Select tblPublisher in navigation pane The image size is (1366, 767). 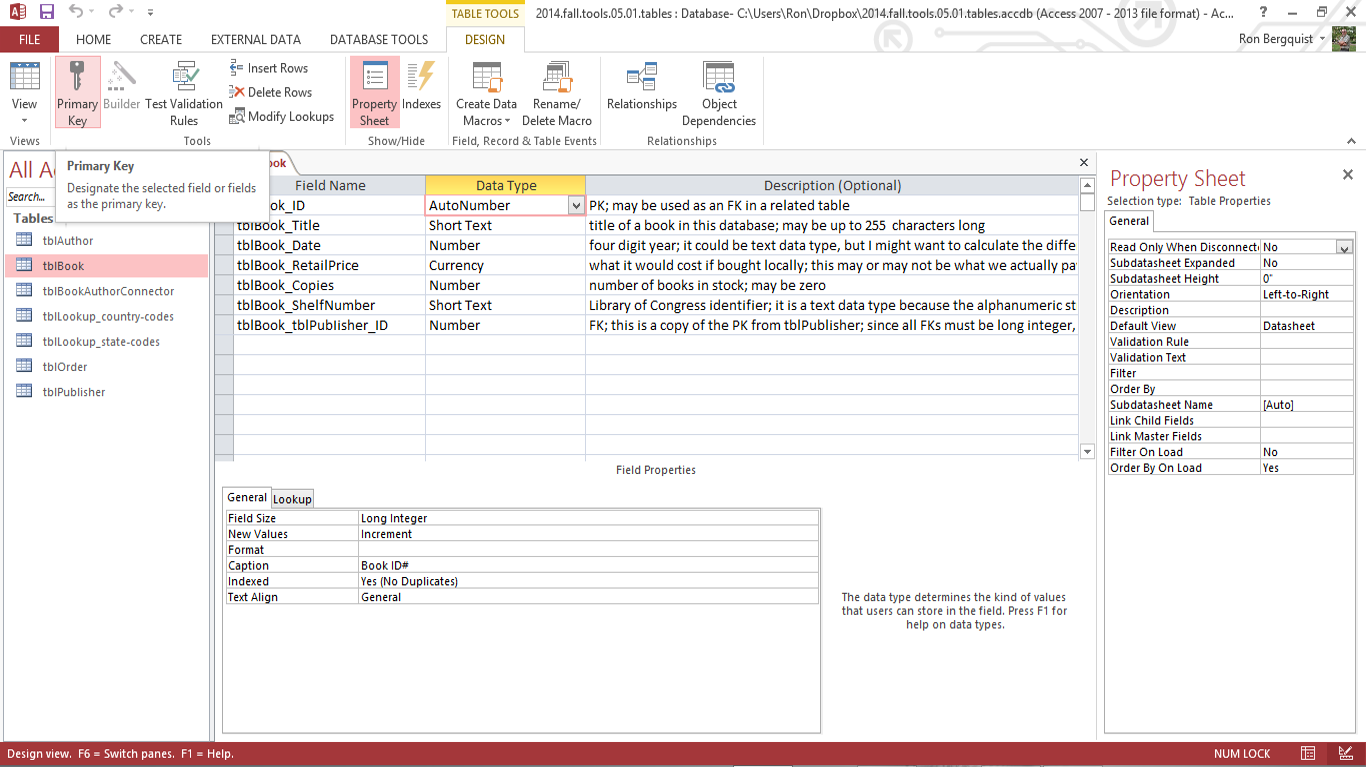click(x=74, y=392)
